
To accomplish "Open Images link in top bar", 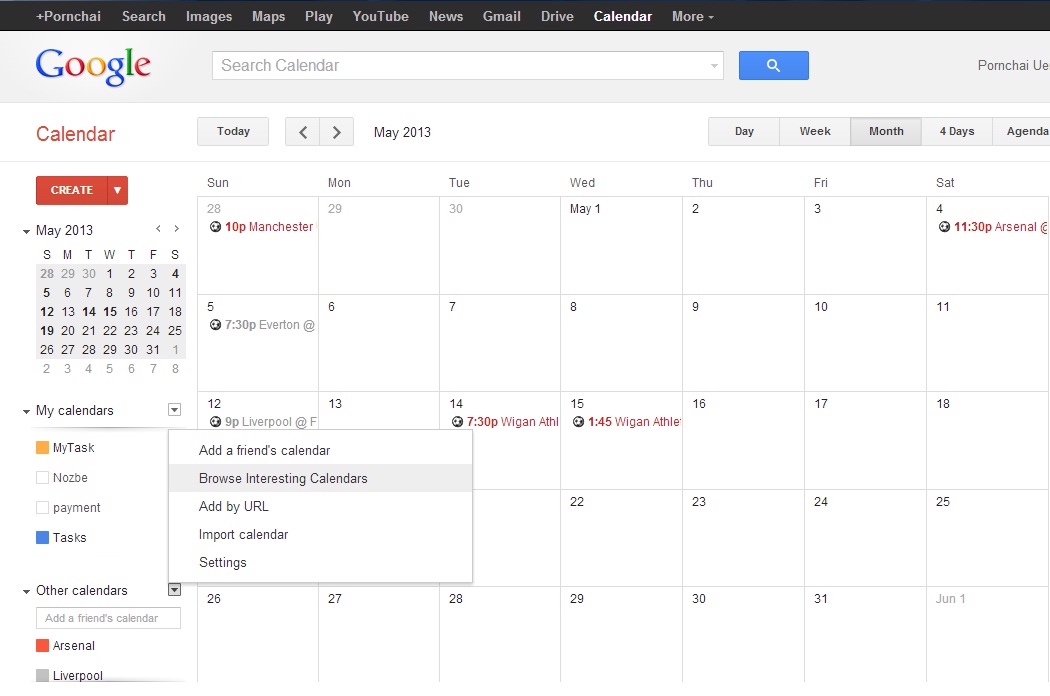I will click(x=209, y=16).
